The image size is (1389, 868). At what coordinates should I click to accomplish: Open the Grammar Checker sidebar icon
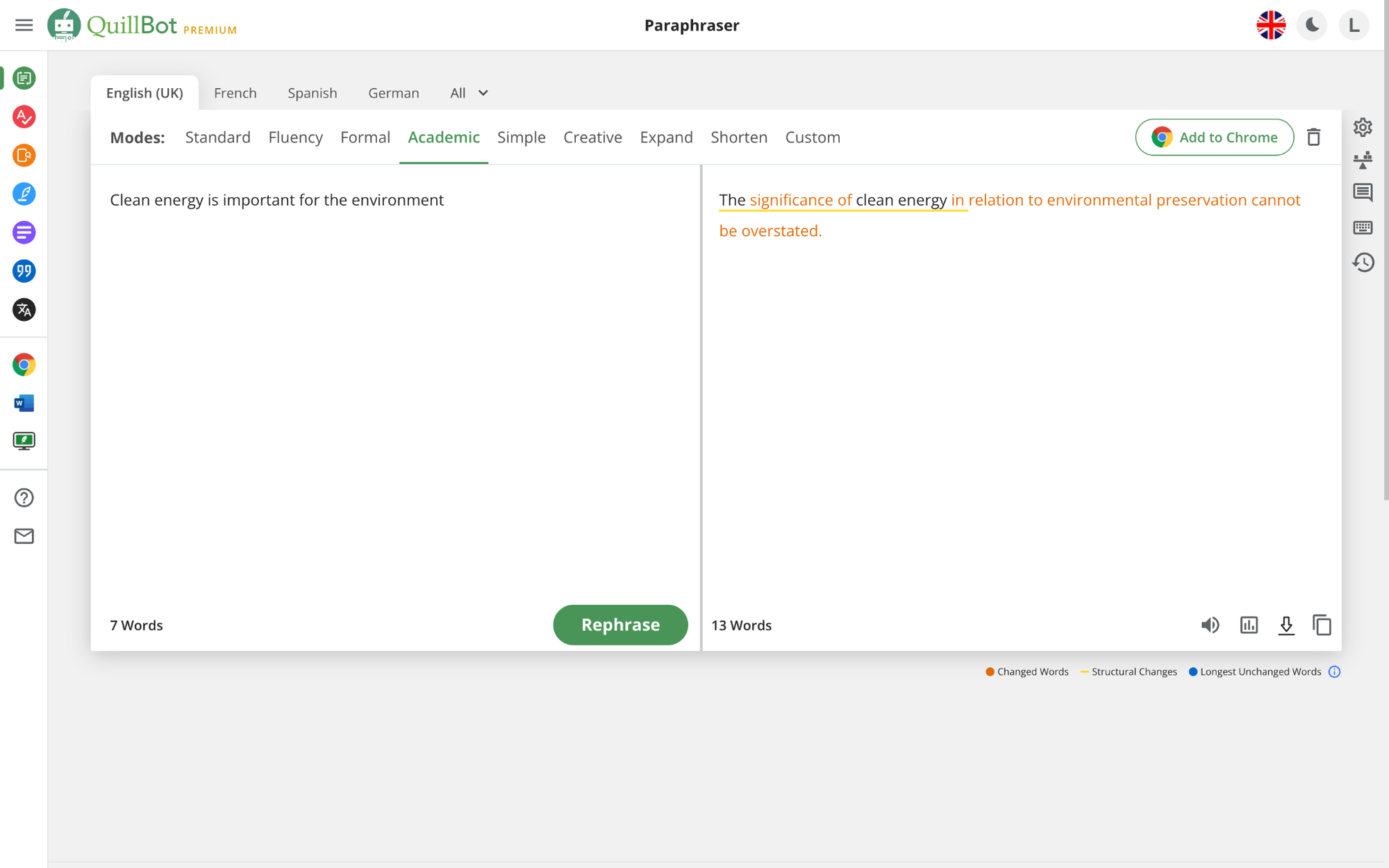(x=24, y=117)
